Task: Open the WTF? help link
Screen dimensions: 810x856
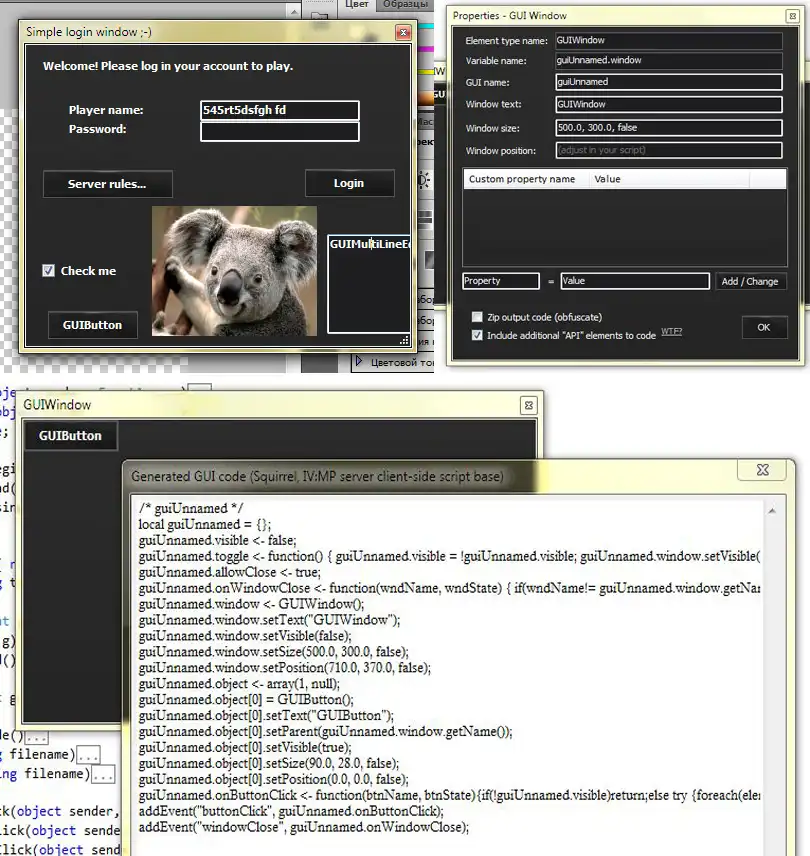Action: pos(671,331)
